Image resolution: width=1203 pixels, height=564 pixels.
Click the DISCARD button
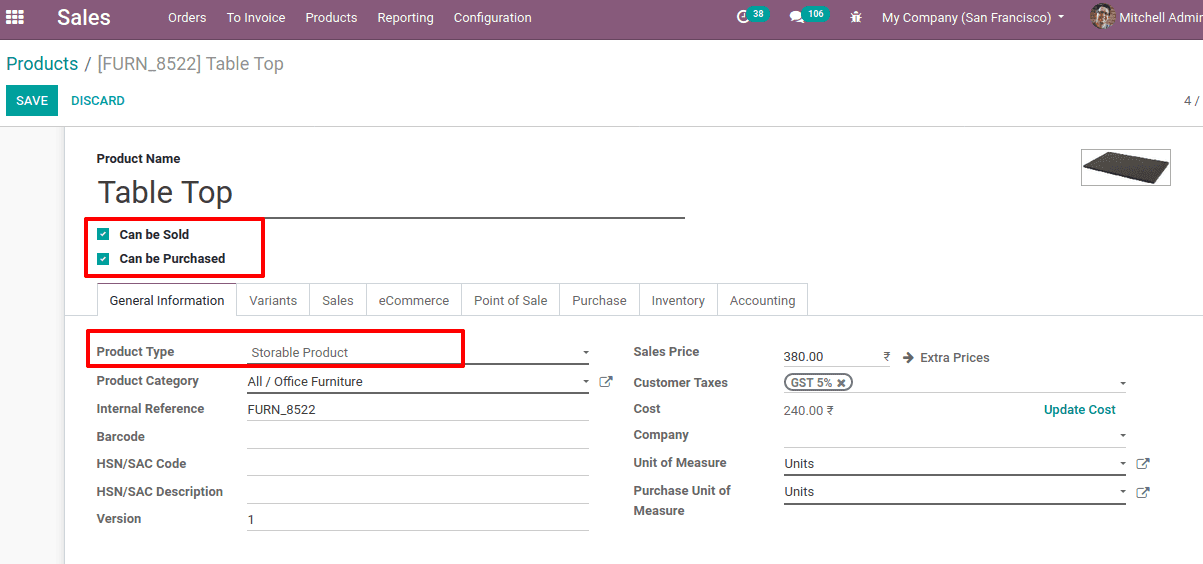pyautogui.click(x=98, y=101)
